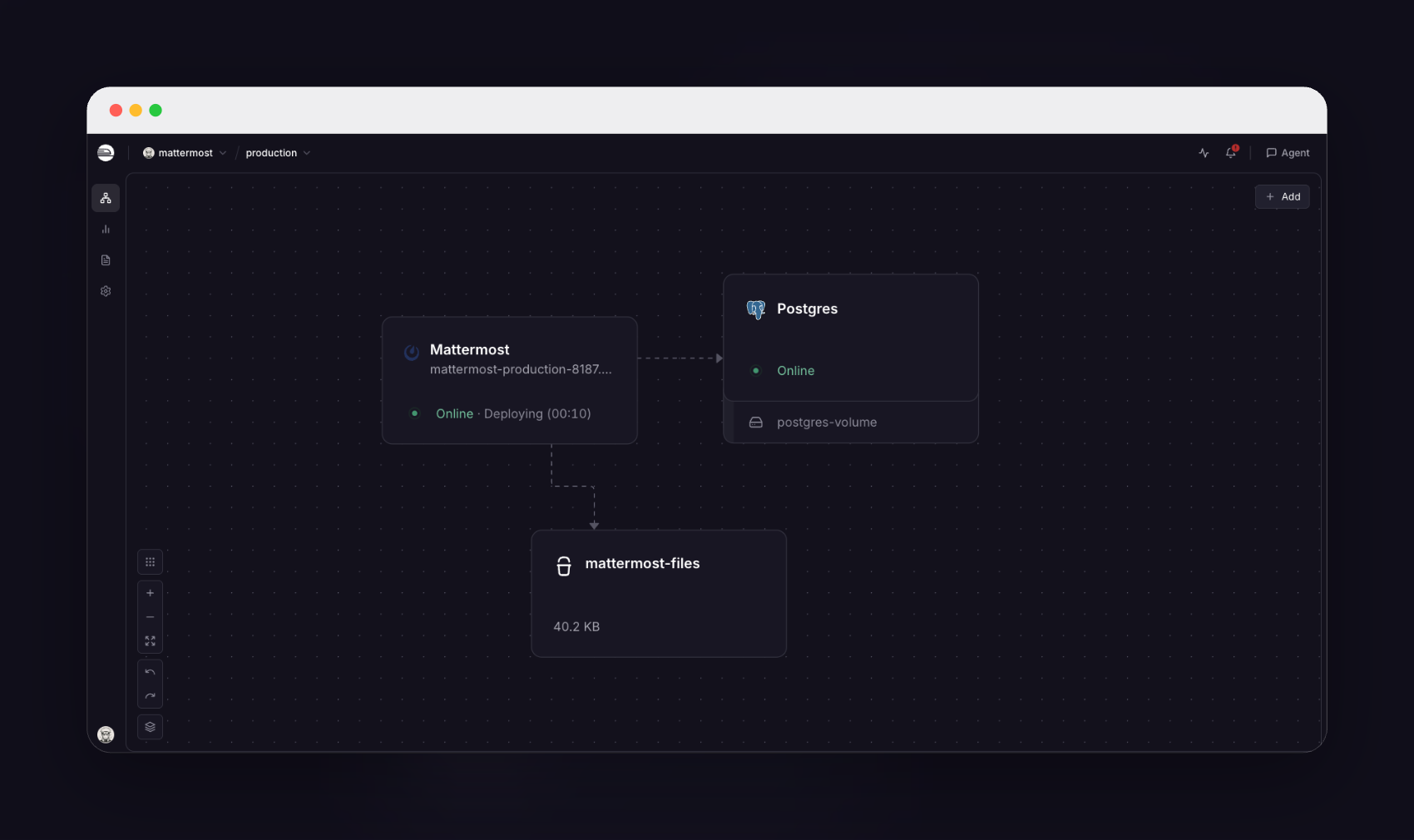The width and height of the screenshot is (1414, 840).
Task: Open the Logs document sidebar icon
Action: click(x=106, y=260)
